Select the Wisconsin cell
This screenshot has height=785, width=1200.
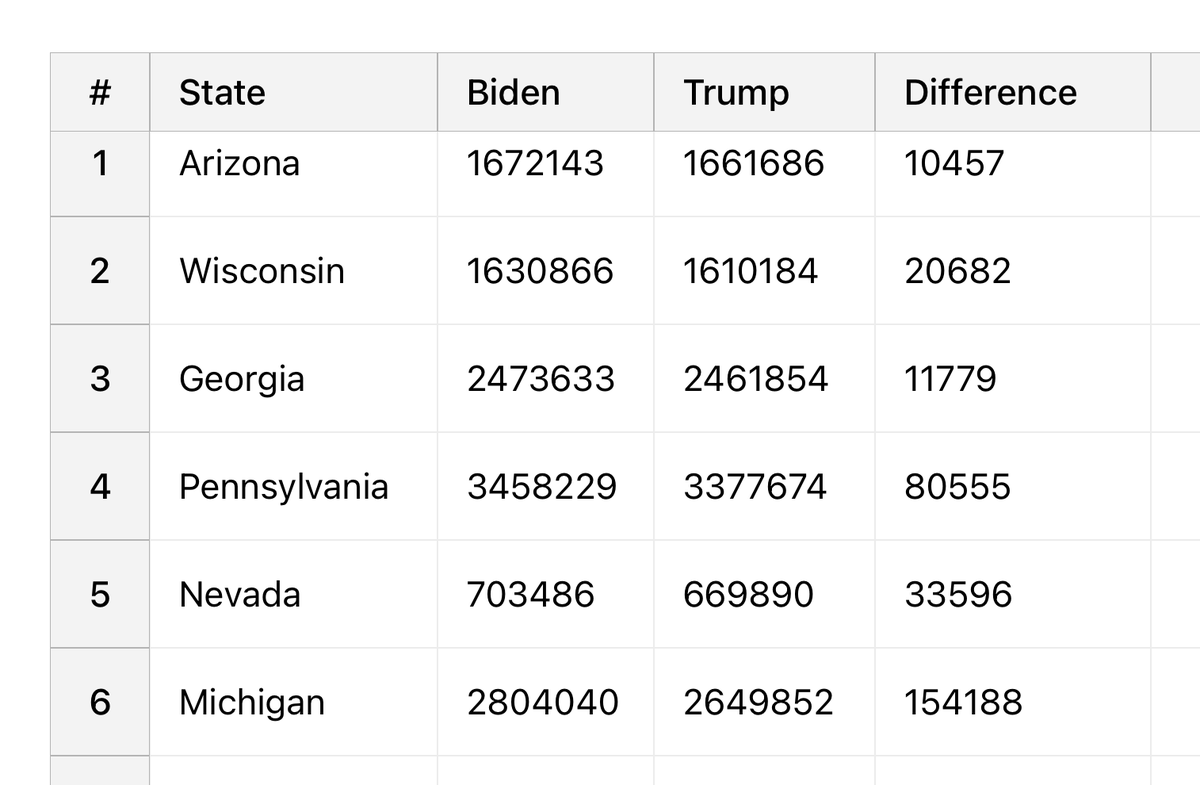(x=262, y=271)
